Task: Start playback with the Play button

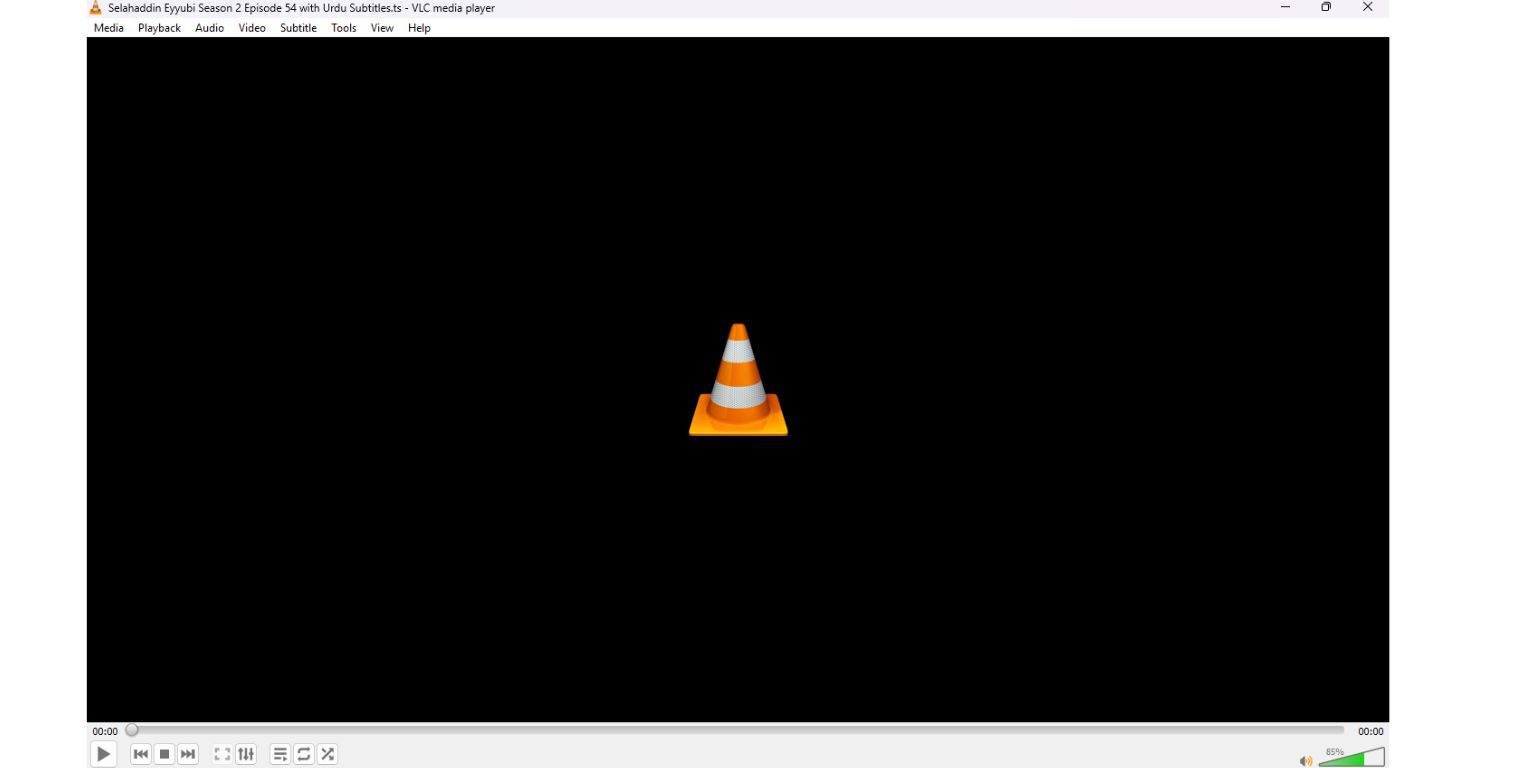Action: pyautogui.click(x=103, y=754)
